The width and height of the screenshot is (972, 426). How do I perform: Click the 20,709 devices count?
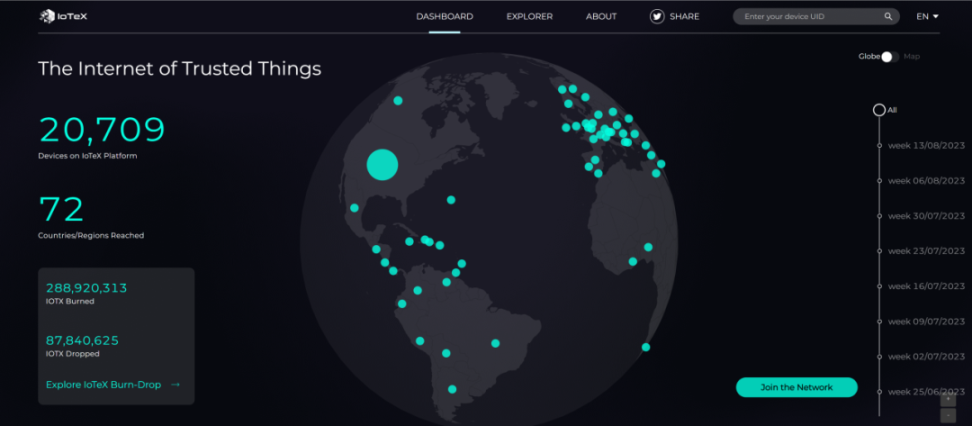coord(102,130)
